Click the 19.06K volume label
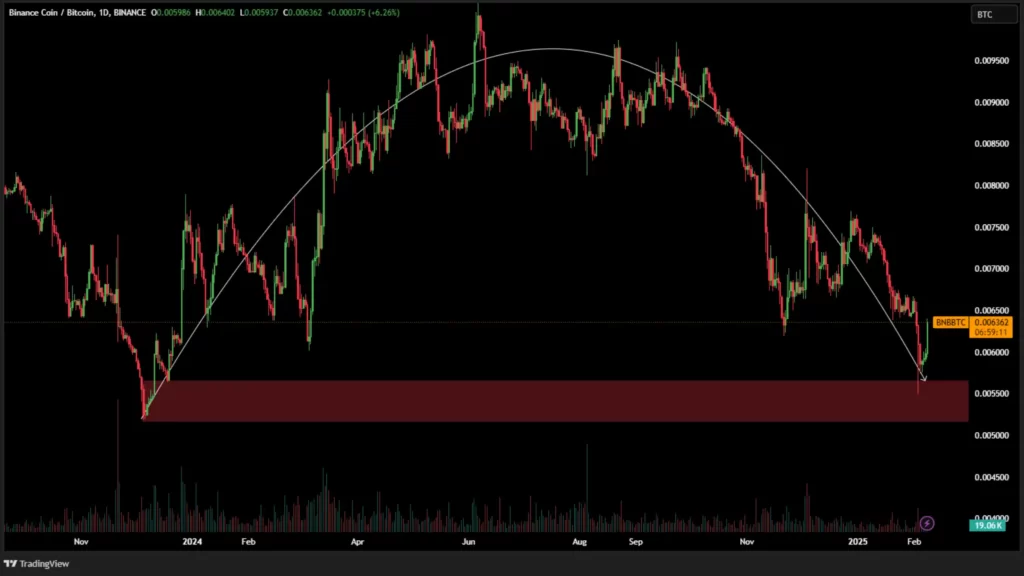This screenshot has width=1024, height=576. [x=987, y=525]
